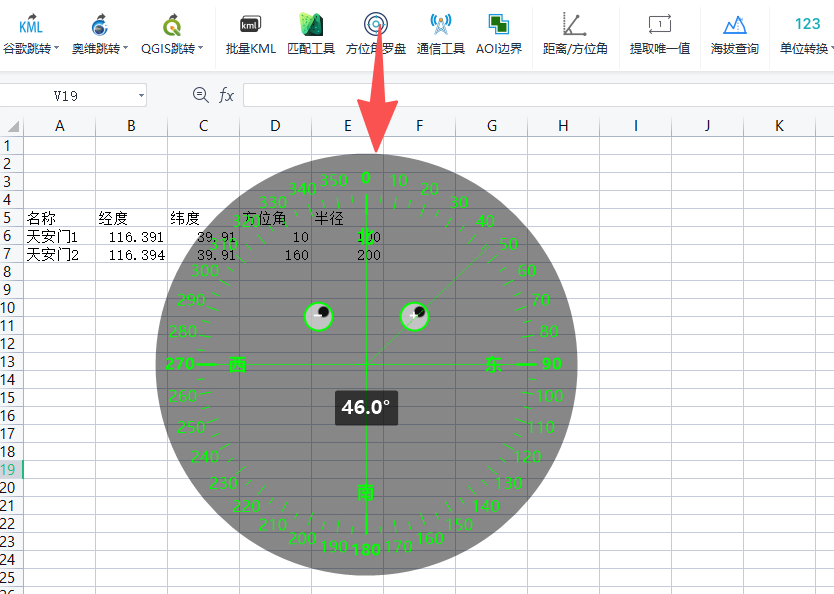Expand the 单位转换 dropdown

point(831,48)
